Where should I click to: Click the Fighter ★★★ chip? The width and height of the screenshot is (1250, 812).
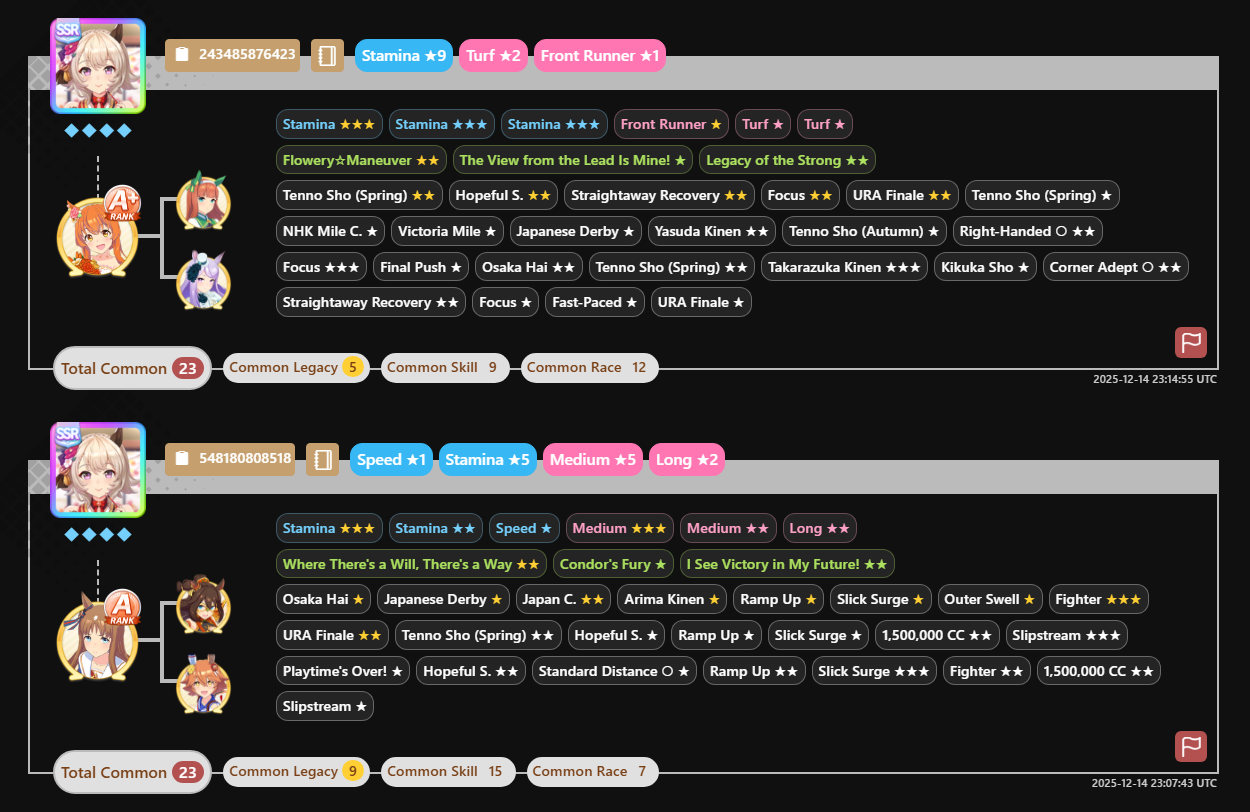pyautogui.click(x=1098, y=599)
